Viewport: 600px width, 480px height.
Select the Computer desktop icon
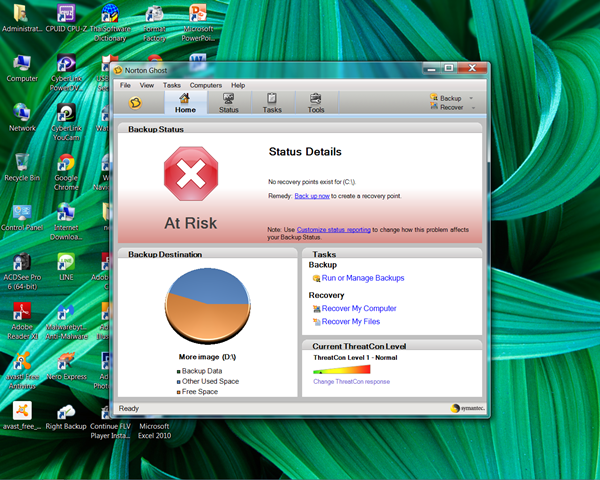tap(22, 68)
